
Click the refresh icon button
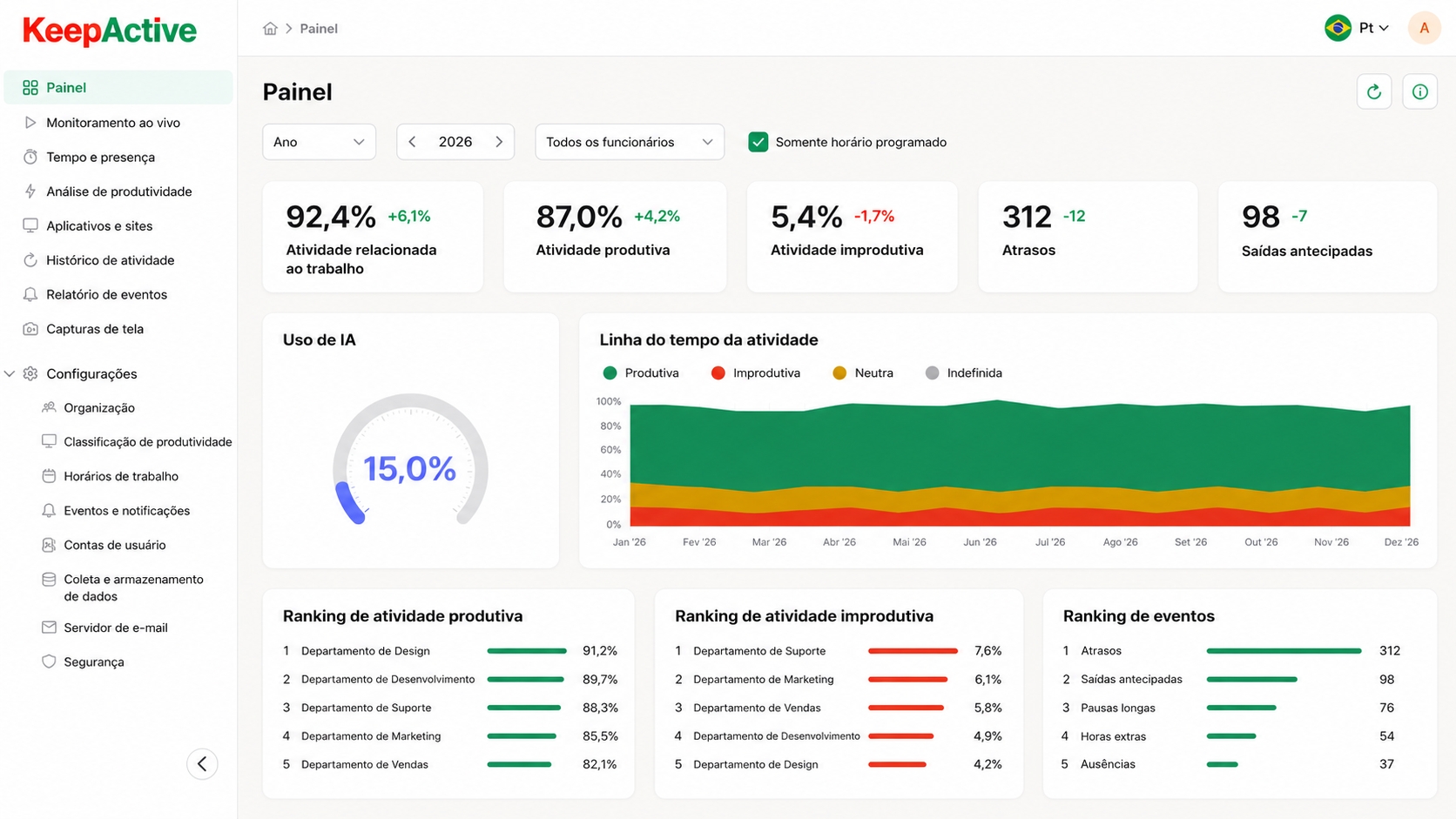1374,91
